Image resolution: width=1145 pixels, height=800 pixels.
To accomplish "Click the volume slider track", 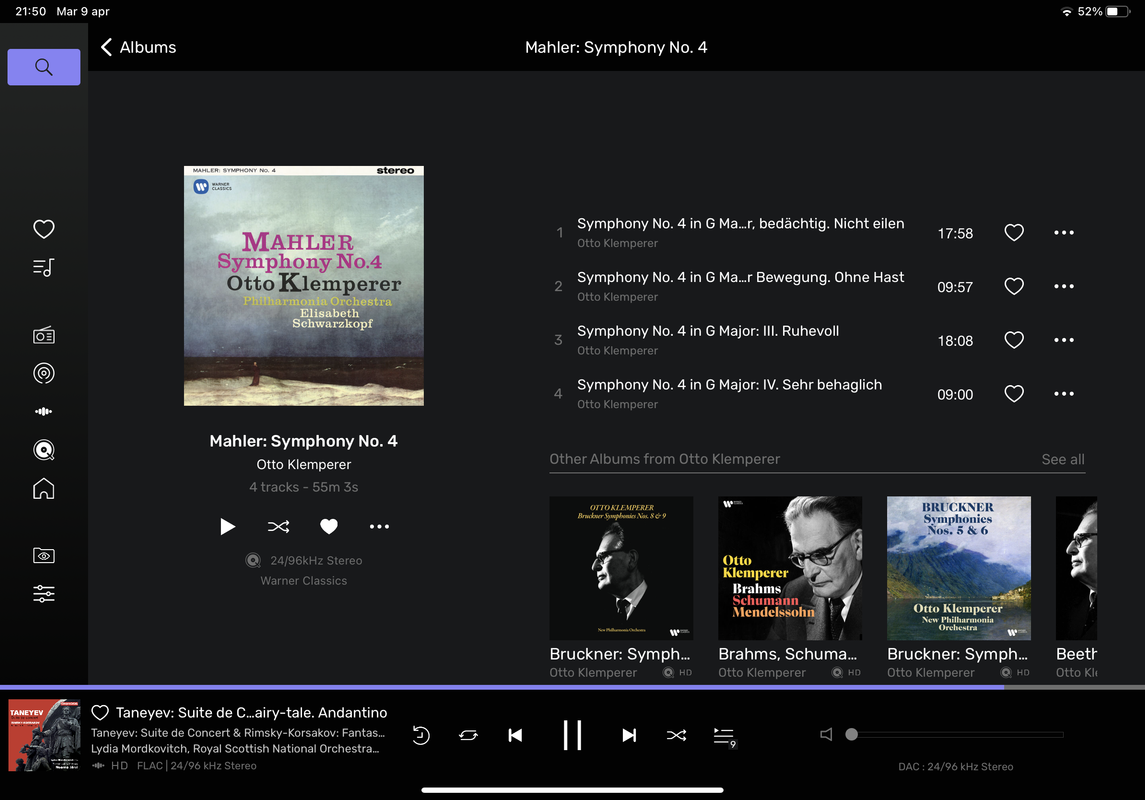I will 957,734.
